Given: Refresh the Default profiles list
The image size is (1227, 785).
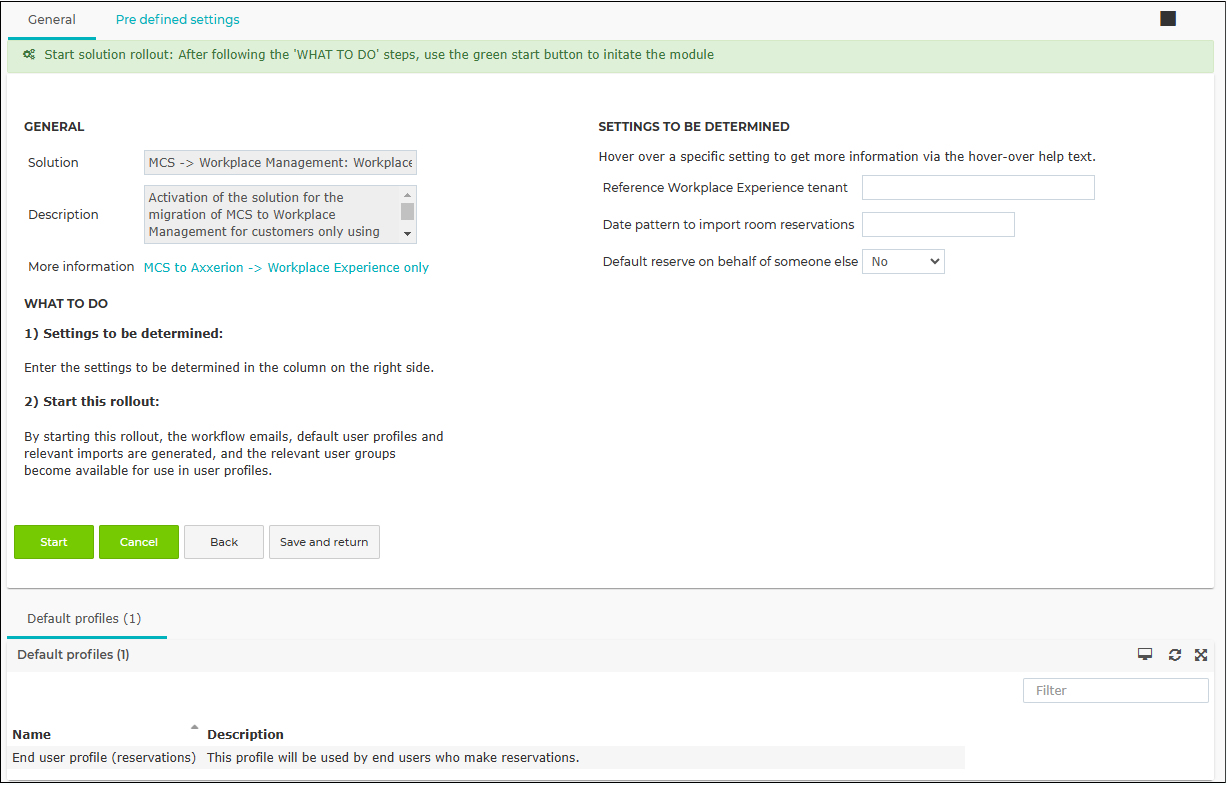Looking at the screenshot, I should [x=1175, y=654].
